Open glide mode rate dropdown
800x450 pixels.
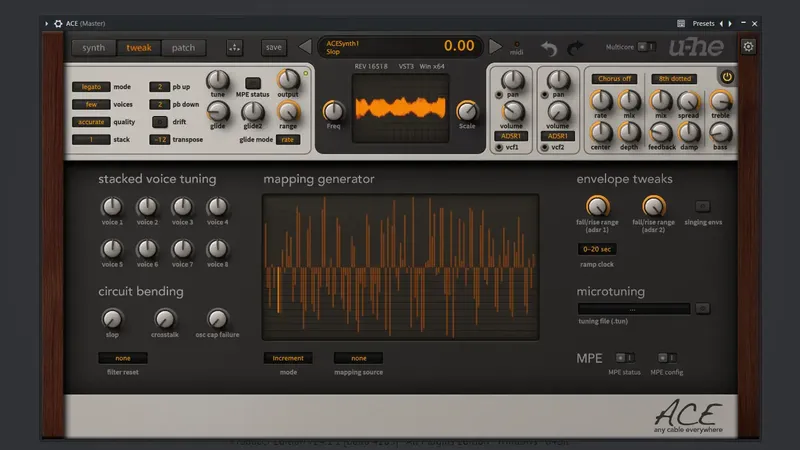pos(288,139)
